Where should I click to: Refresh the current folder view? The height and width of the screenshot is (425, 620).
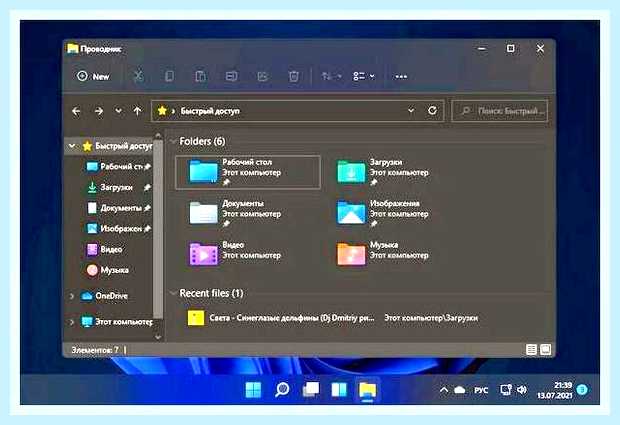(x=433, y=111)
